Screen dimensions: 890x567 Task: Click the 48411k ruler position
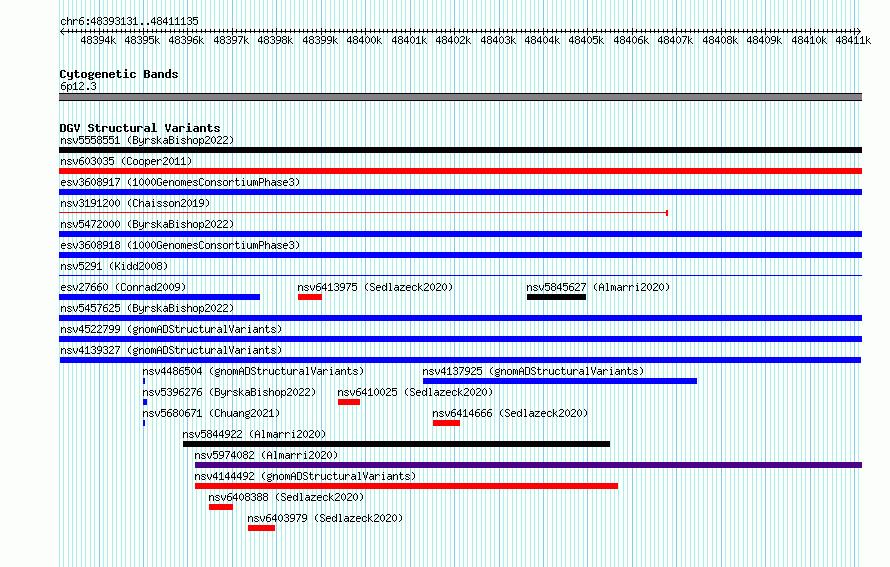(853, 40)
